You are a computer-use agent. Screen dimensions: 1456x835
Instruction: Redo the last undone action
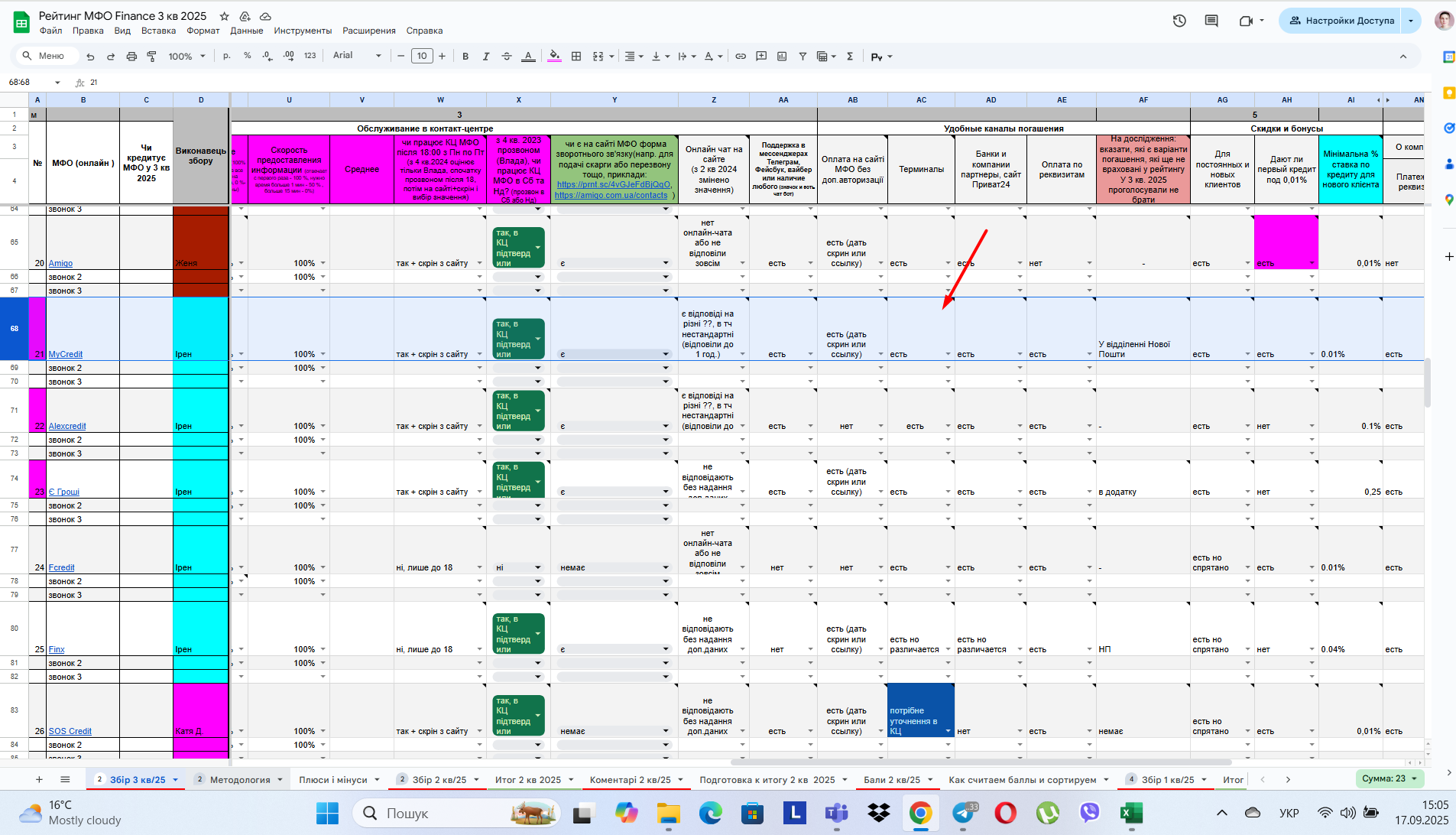tap(111, 57)
